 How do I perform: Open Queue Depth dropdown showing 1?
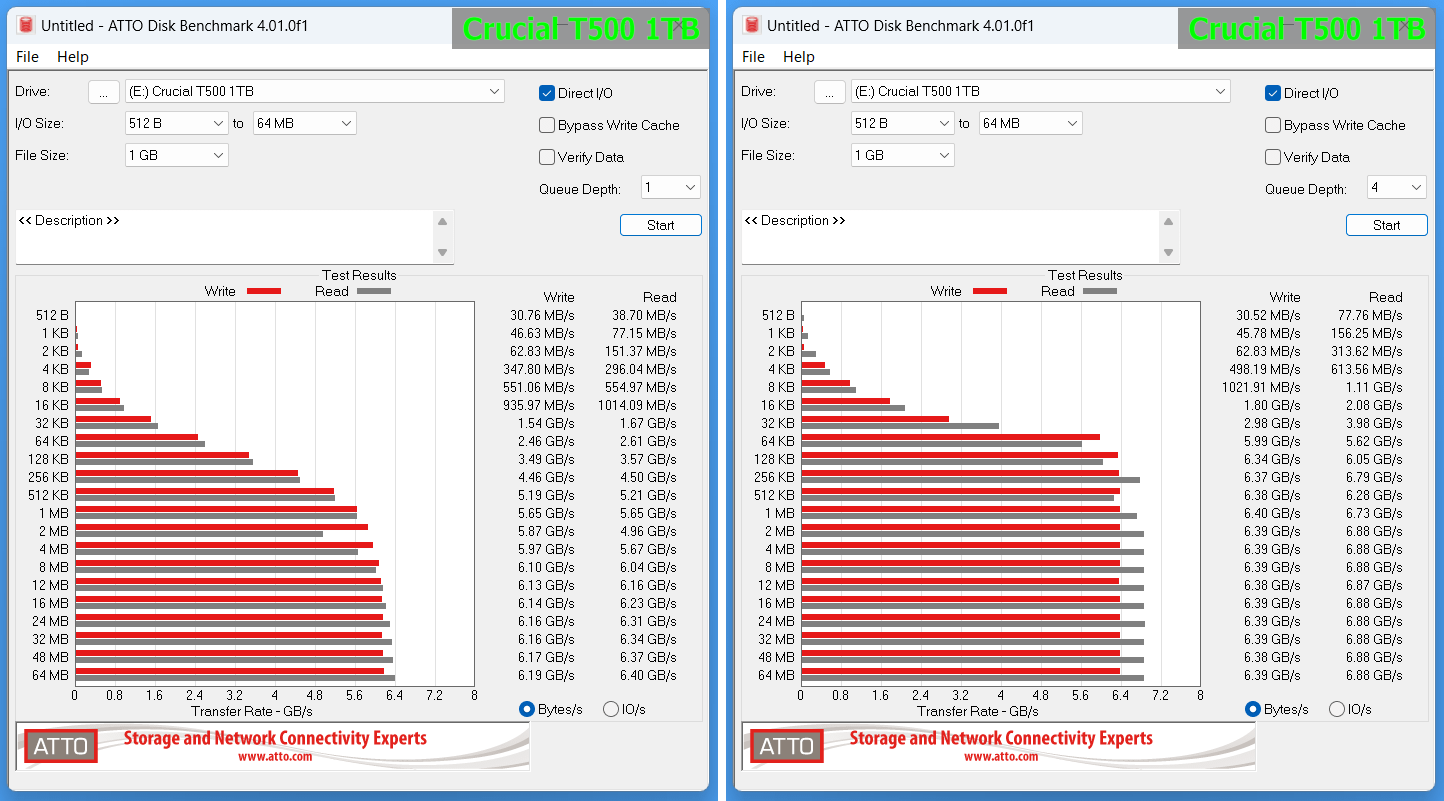tap(670, 187)
